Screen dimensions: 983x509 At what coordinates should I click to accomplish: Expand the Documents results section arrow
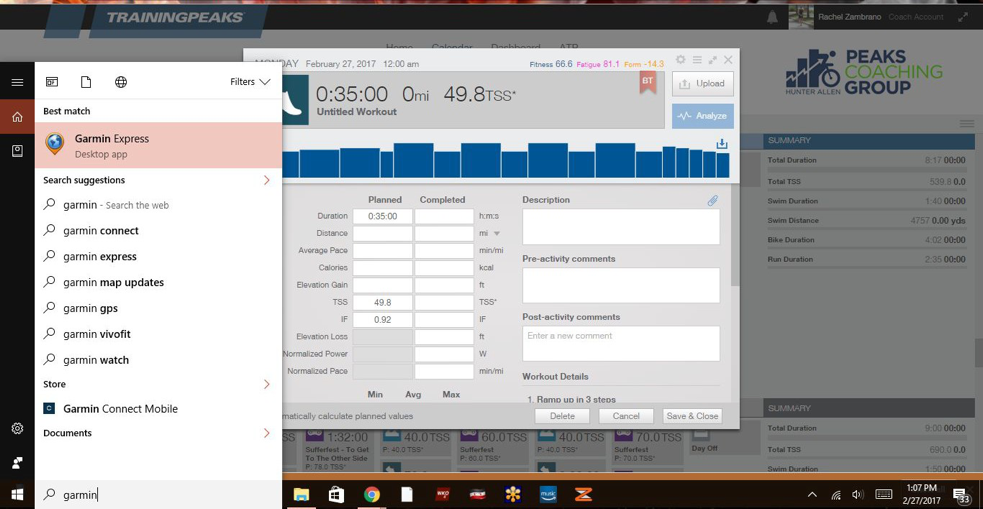[266, 433]
